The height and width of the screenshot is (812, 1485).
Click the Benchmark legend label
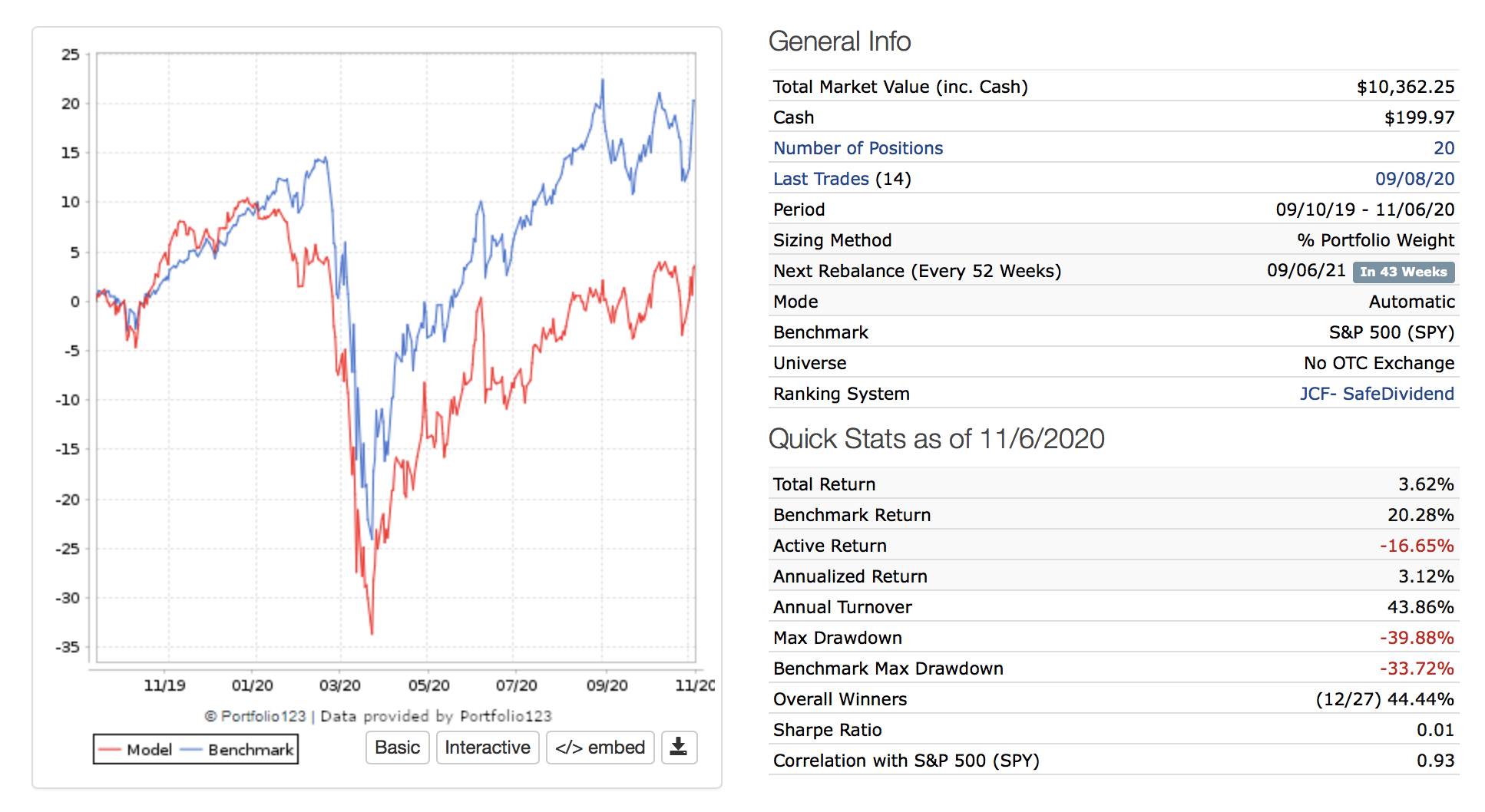(250, 750)
